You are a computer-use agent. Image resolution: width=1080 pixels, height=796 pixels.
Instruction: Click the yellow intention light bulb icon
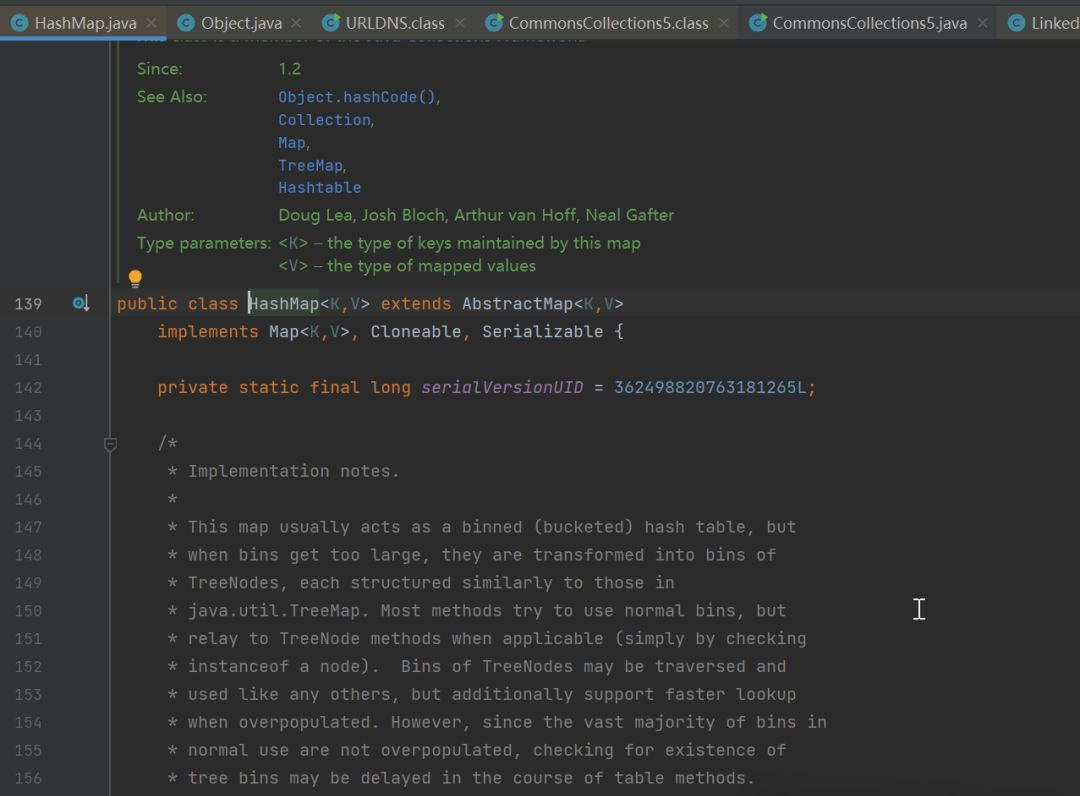tap(135, 279)
